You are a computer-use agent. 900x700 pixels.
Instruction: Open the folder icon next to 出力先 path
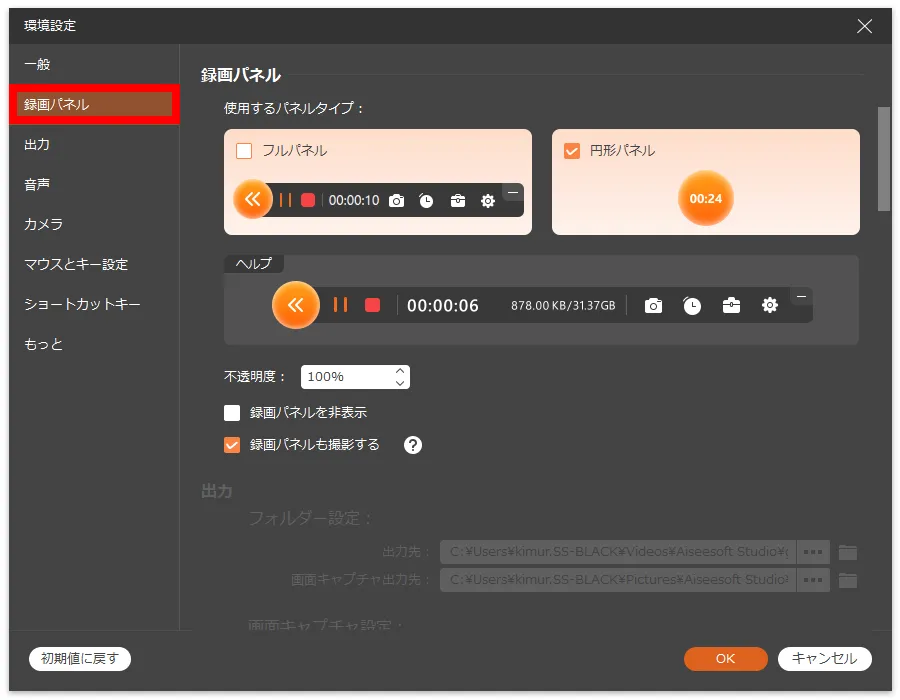tap(848, 552)
